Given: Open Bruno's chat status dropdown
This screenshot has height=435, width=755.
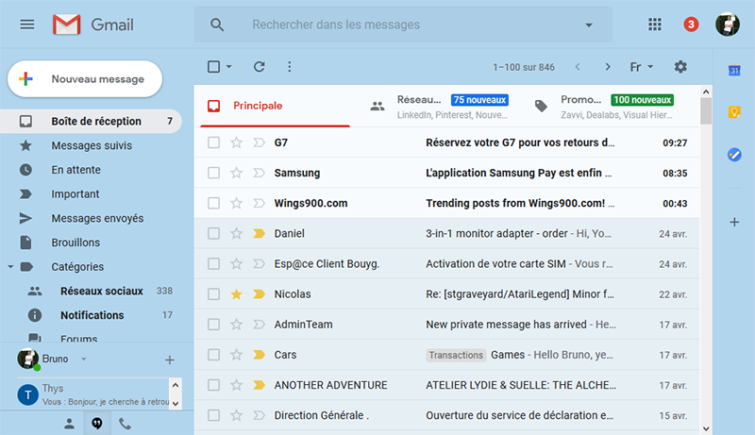Looking at the screenshot, I should pos(83,359).
